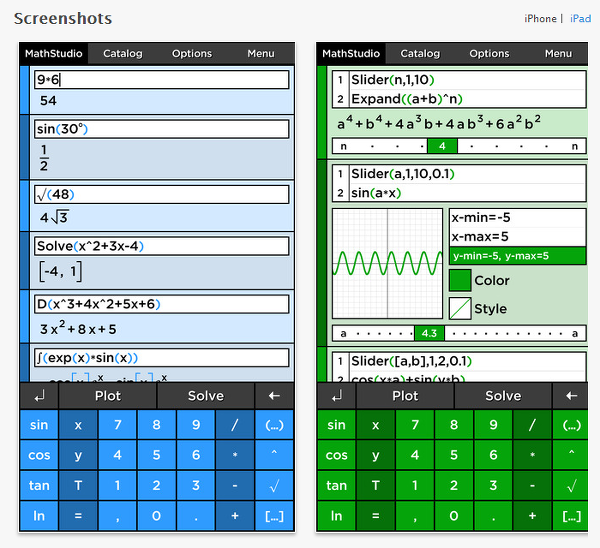The image size is (600, 548).
Task: Tap the caret power key on green keypad
Action: tap(571, 455)
